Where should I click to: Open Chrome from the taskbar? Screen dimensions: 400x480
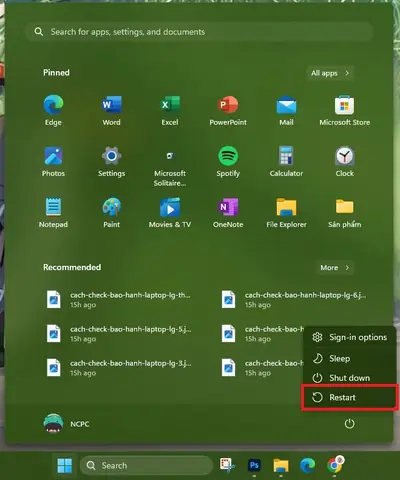click(335, 465)
